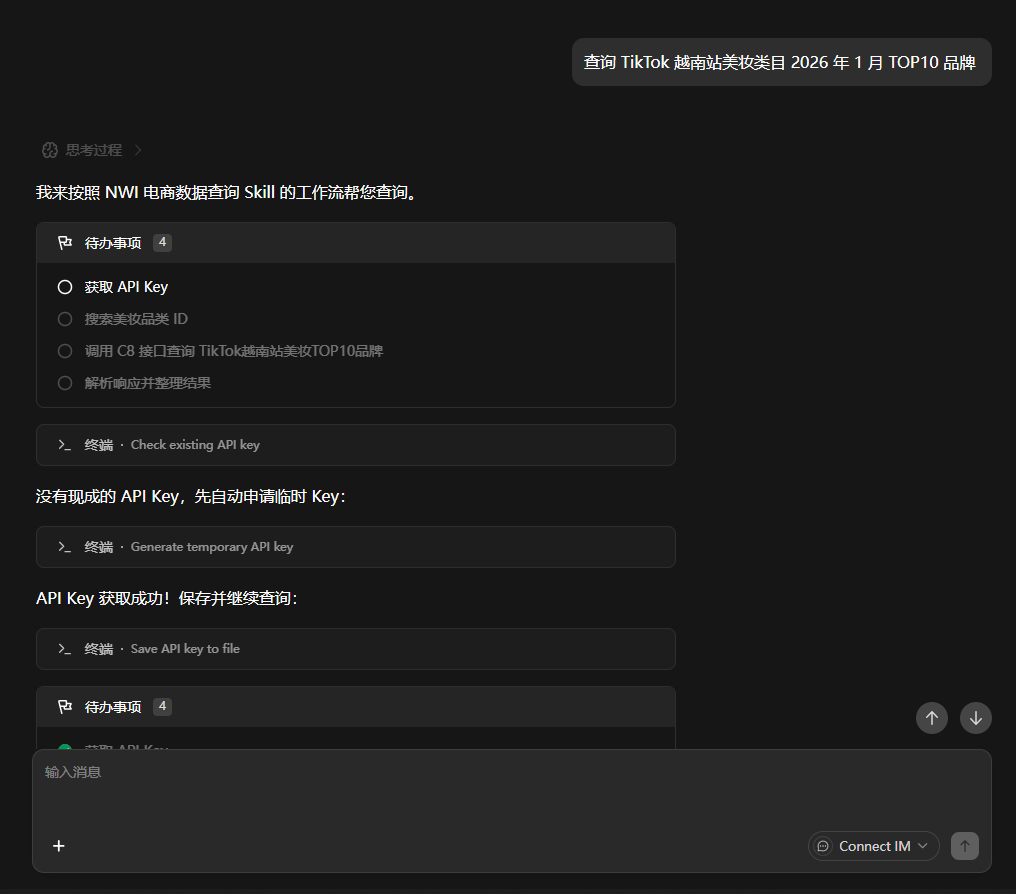The height and width of the screenshot is (894, 1016).
Task: Click the 解析响应并整理结果 todo item text
Action: click(x=148, y=383)
